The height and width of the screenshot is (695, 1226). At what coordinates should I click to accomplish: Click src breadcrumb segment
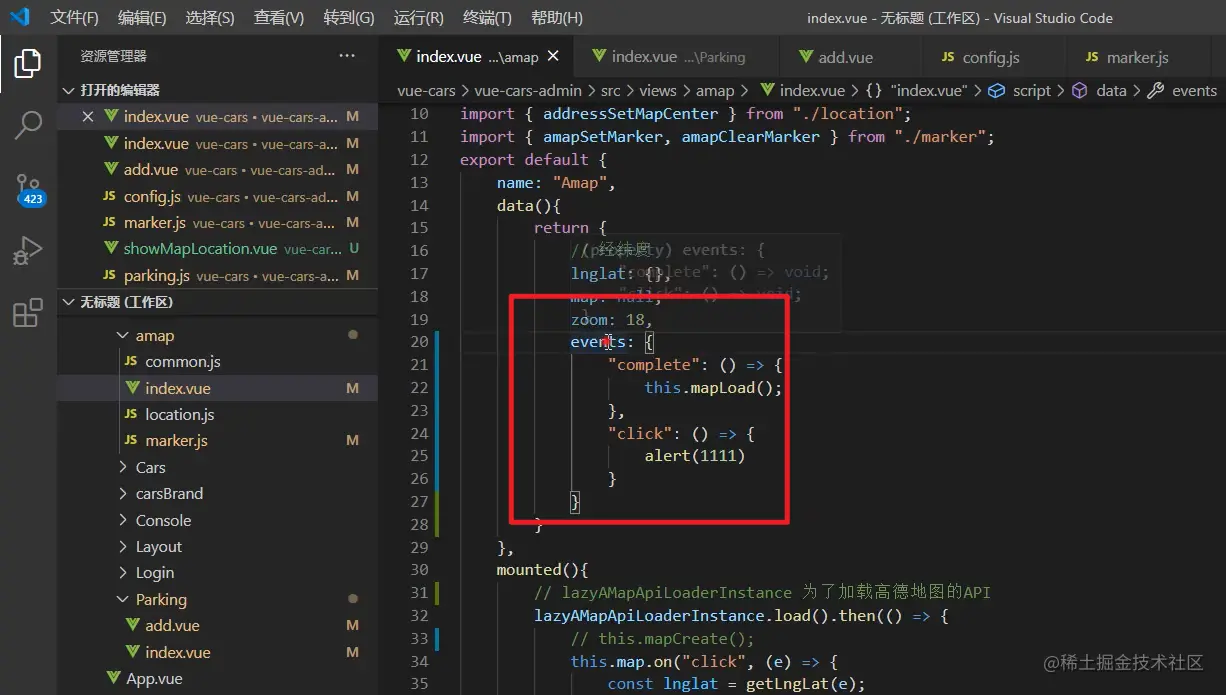coord(610,90)
